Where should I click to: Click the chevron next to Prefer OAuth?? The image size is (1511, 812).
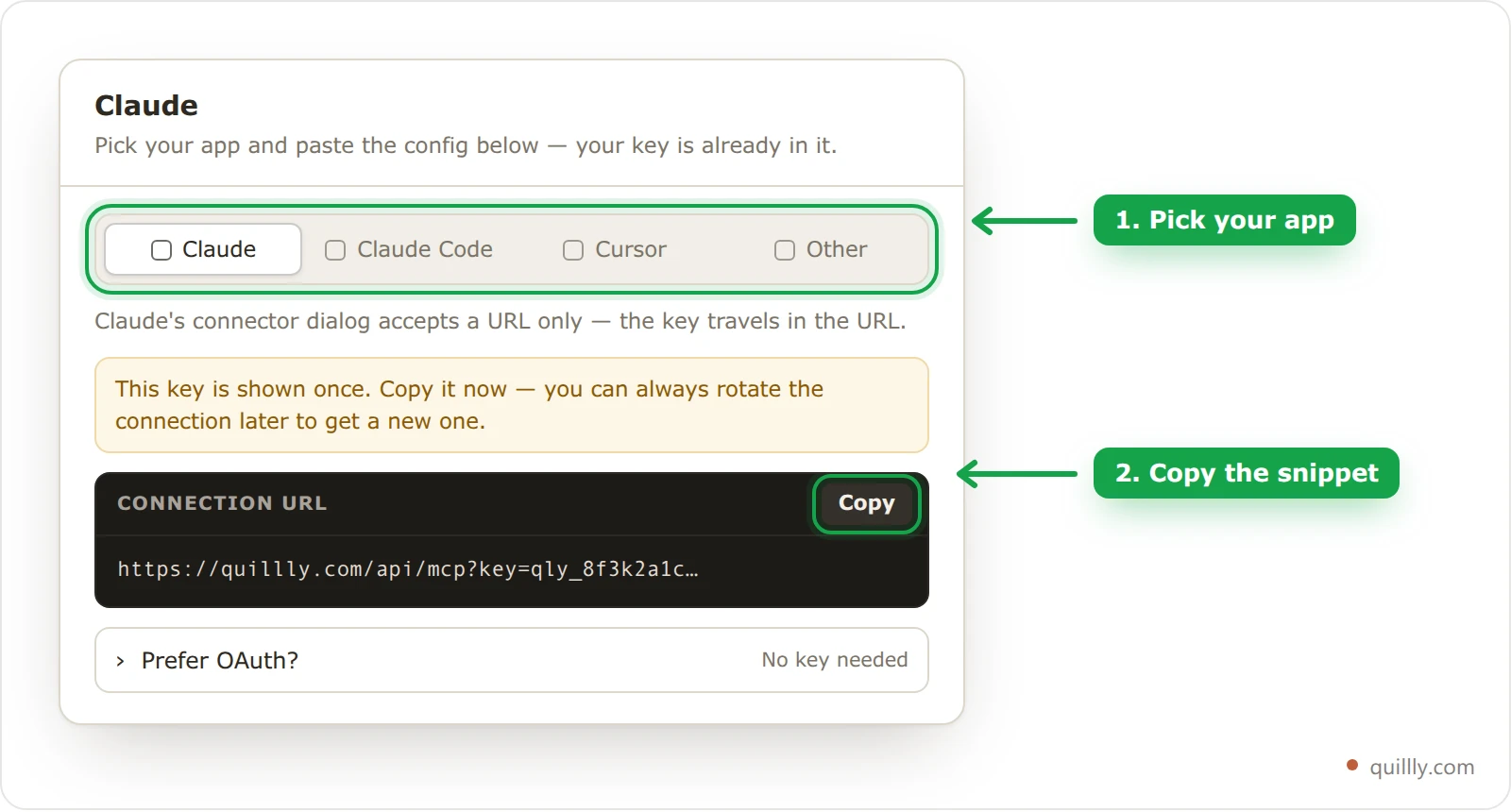(120, 661)
